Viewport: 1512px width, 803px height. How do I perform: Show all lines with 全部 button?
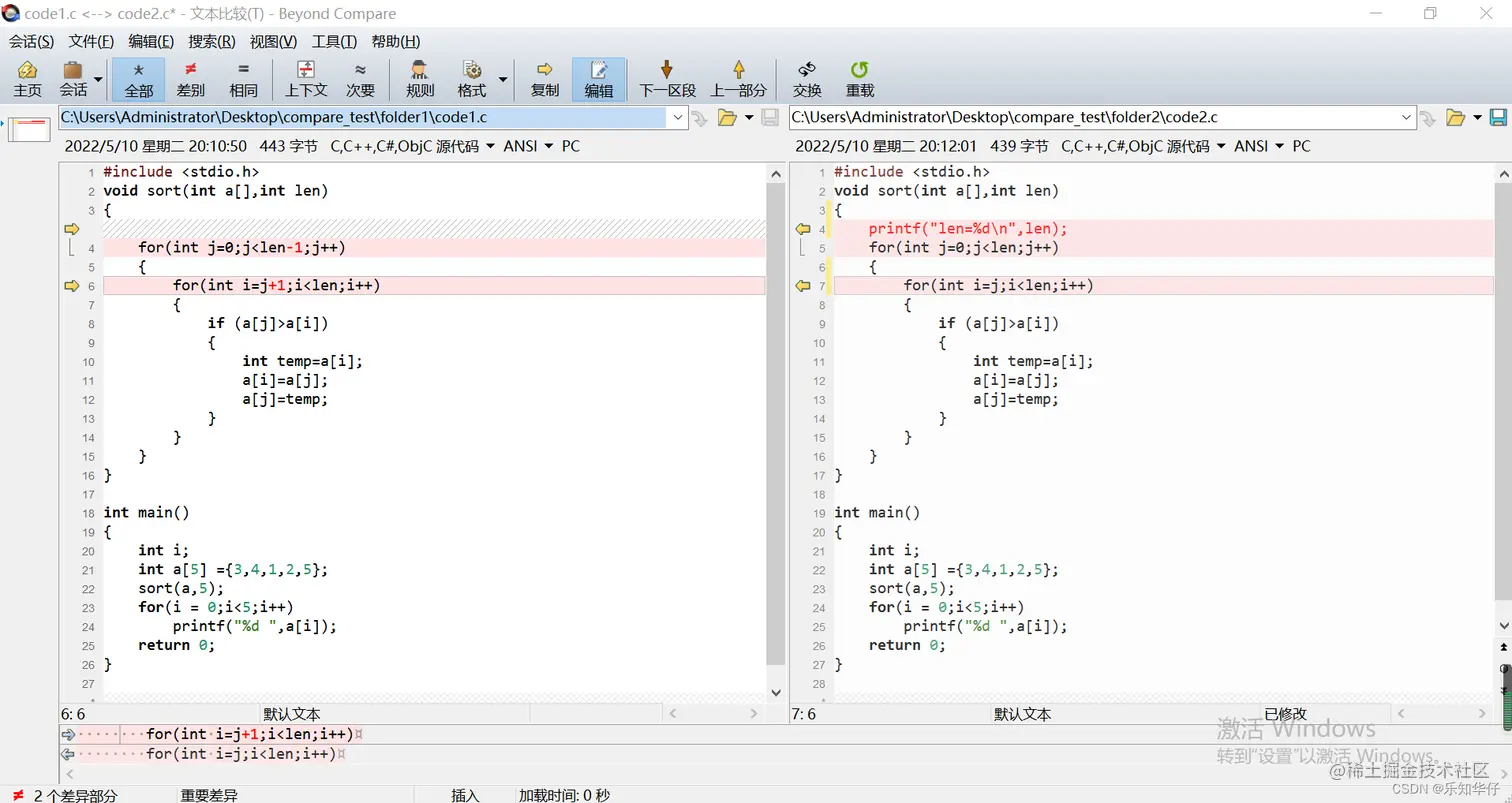tap(139, 79)
